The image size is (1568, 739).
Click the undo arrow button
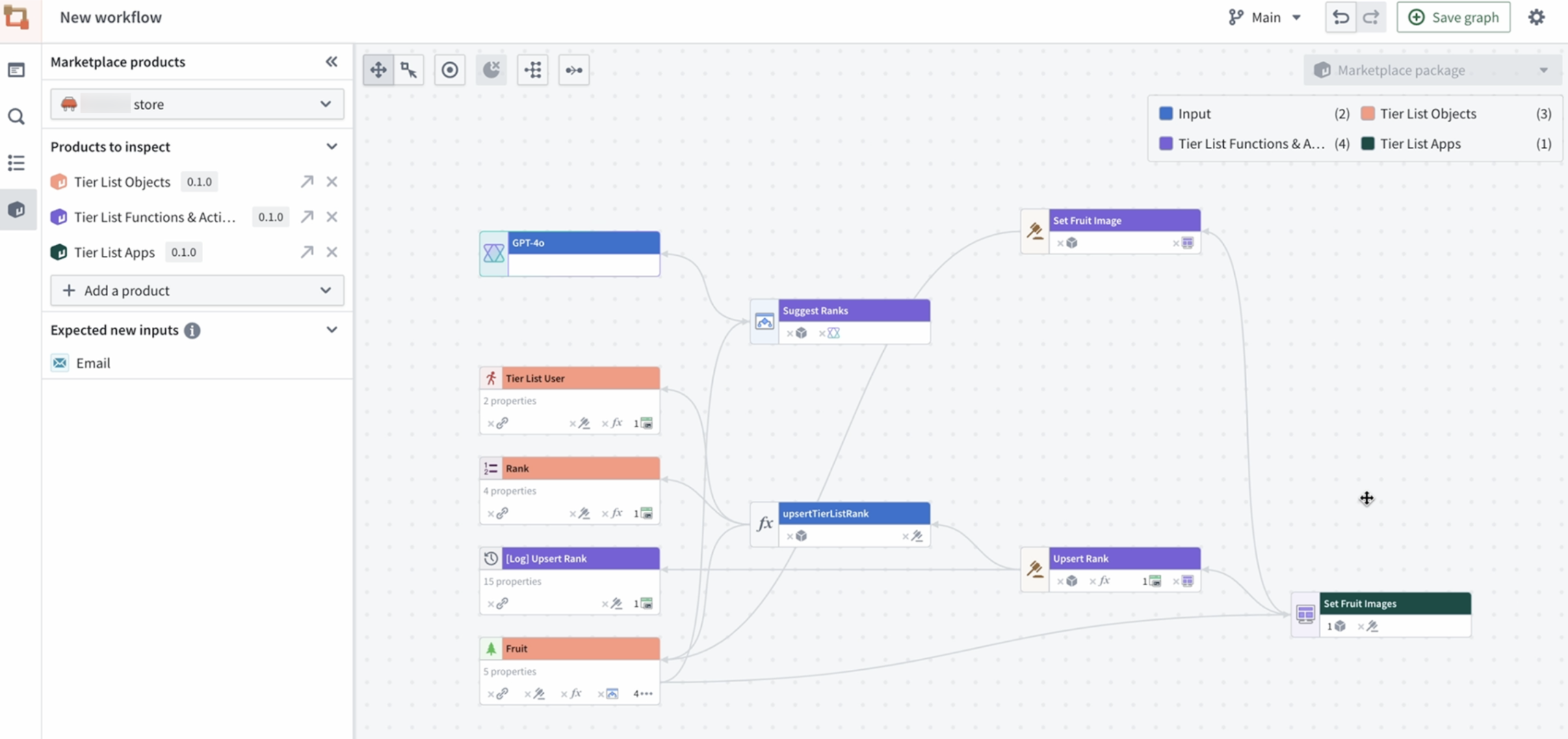click(x=1340, y=17)
